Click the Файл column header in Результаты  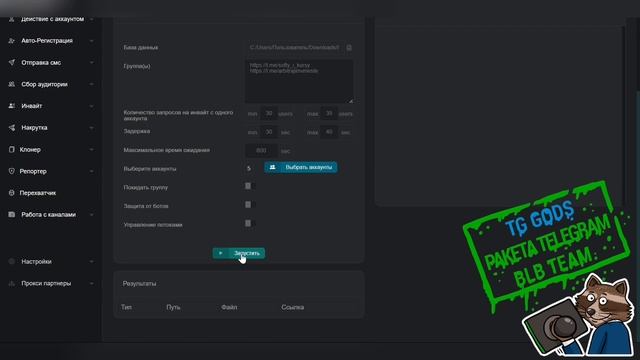(x=229, y=307)
